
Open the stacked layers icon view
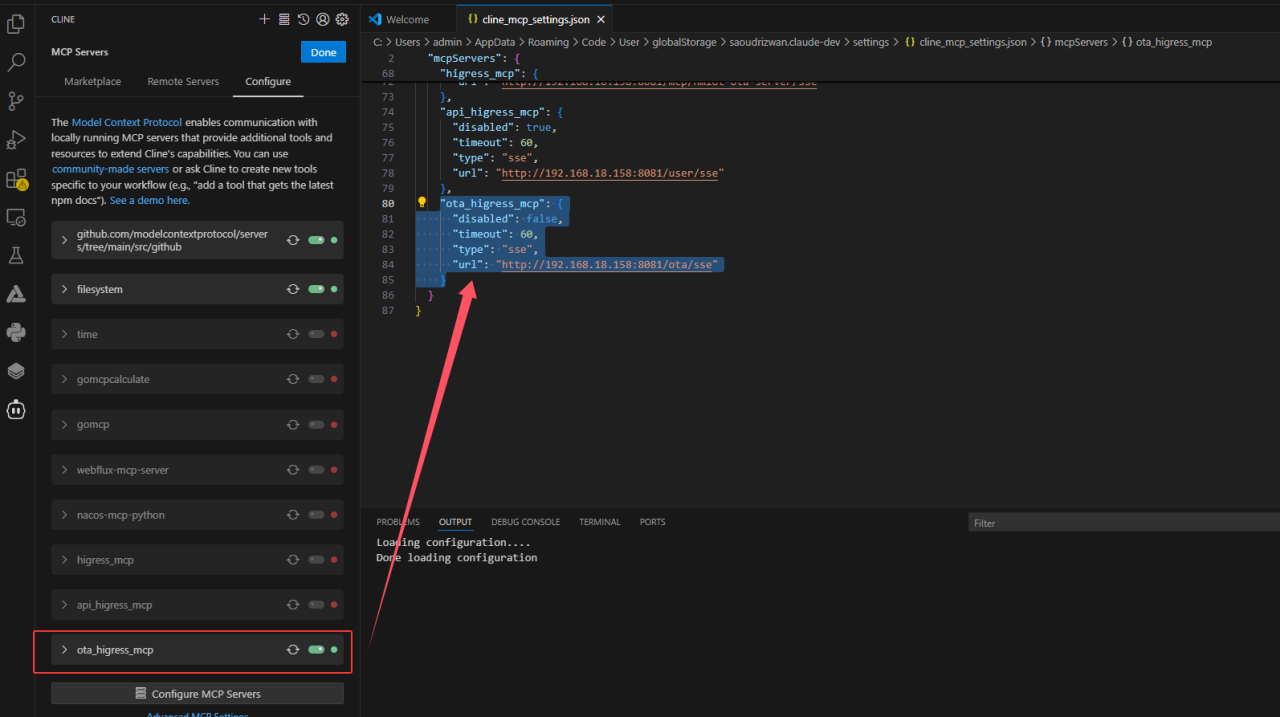pyautogui.click(x=16, y=371)
